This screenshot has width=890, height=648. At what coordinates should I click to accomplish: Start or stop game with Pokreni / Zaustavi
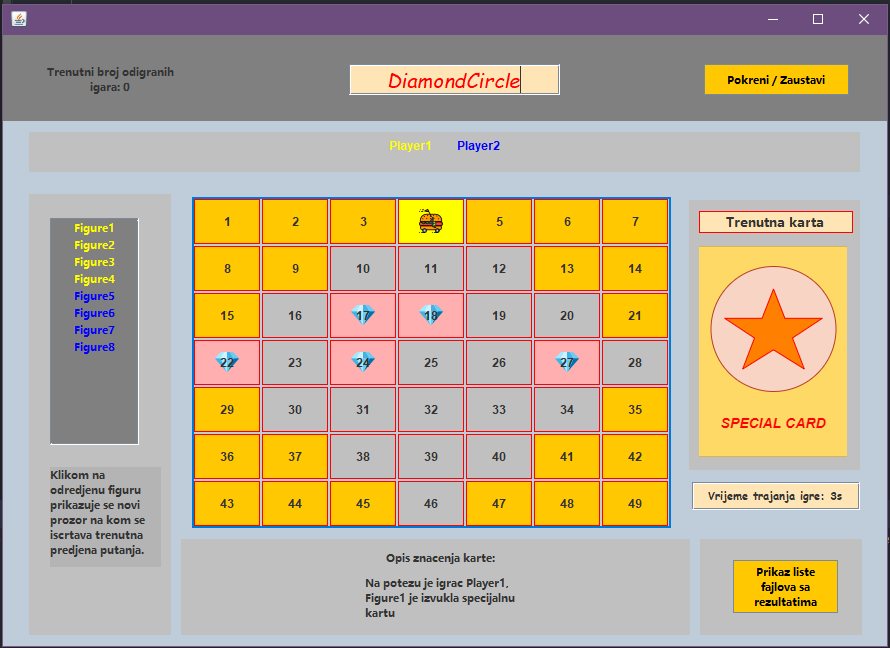coord(776,79)
